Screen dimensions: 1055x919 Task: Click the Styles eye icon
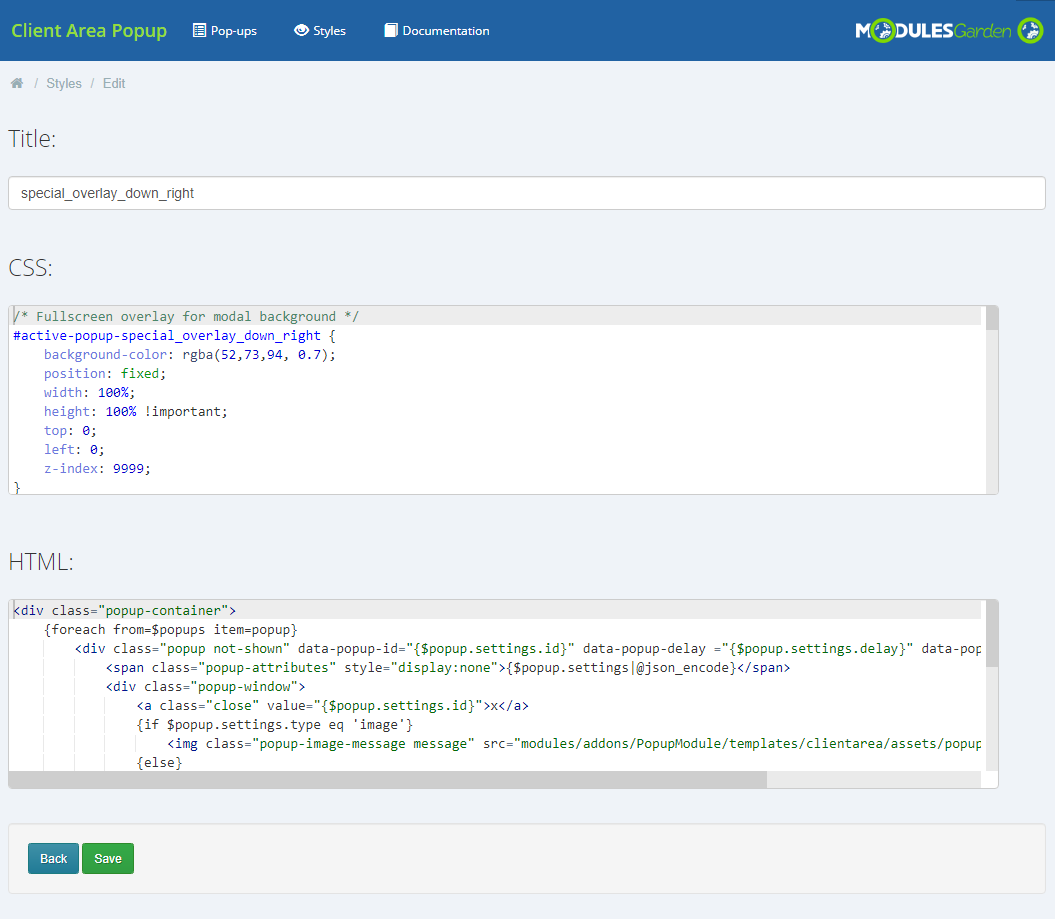(301, 30)
